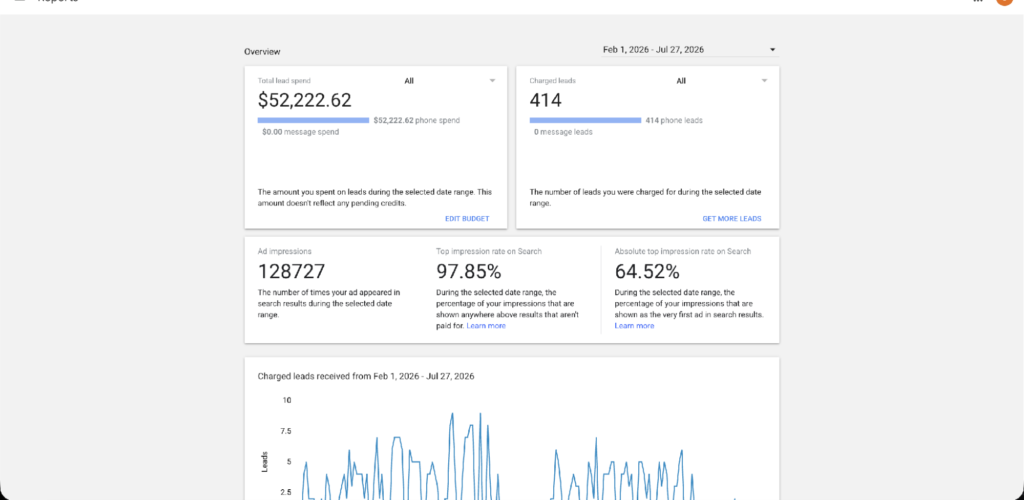The width and height of the screenshot is (1024, 500).
Task: Expand the Total lead spend dropdown arrow
Action: tap(492, 81)
